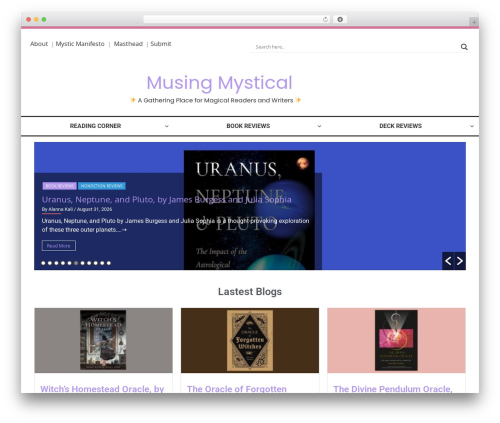Image resolution: width=500 pixels, height=423 pixels.
Task: Open the Reading Corner menu
Action: point(95,126)
